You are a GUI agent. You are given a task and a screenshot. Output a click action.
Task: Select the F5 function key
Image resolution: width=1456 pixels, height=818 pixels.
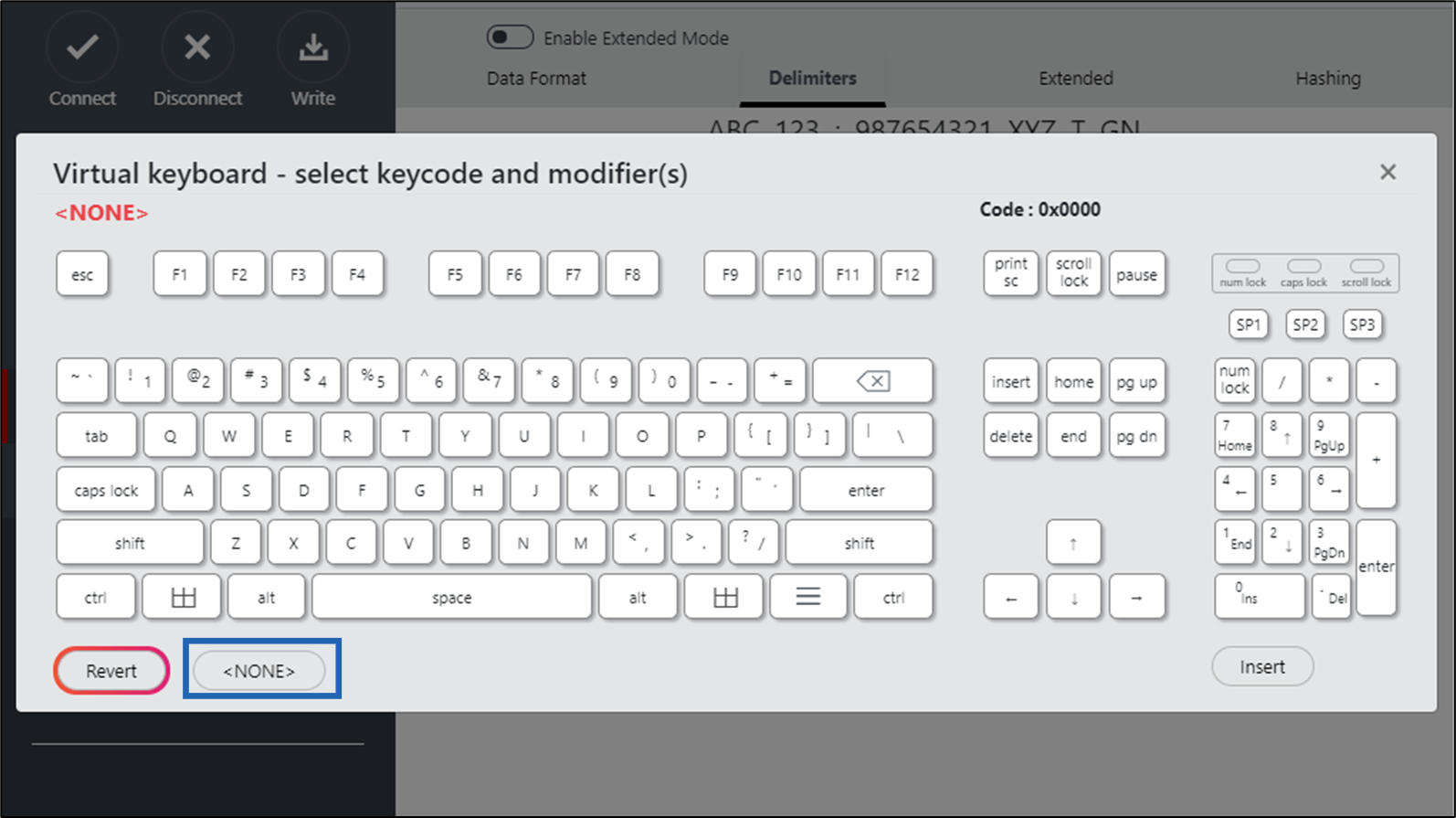coord(455,274)
